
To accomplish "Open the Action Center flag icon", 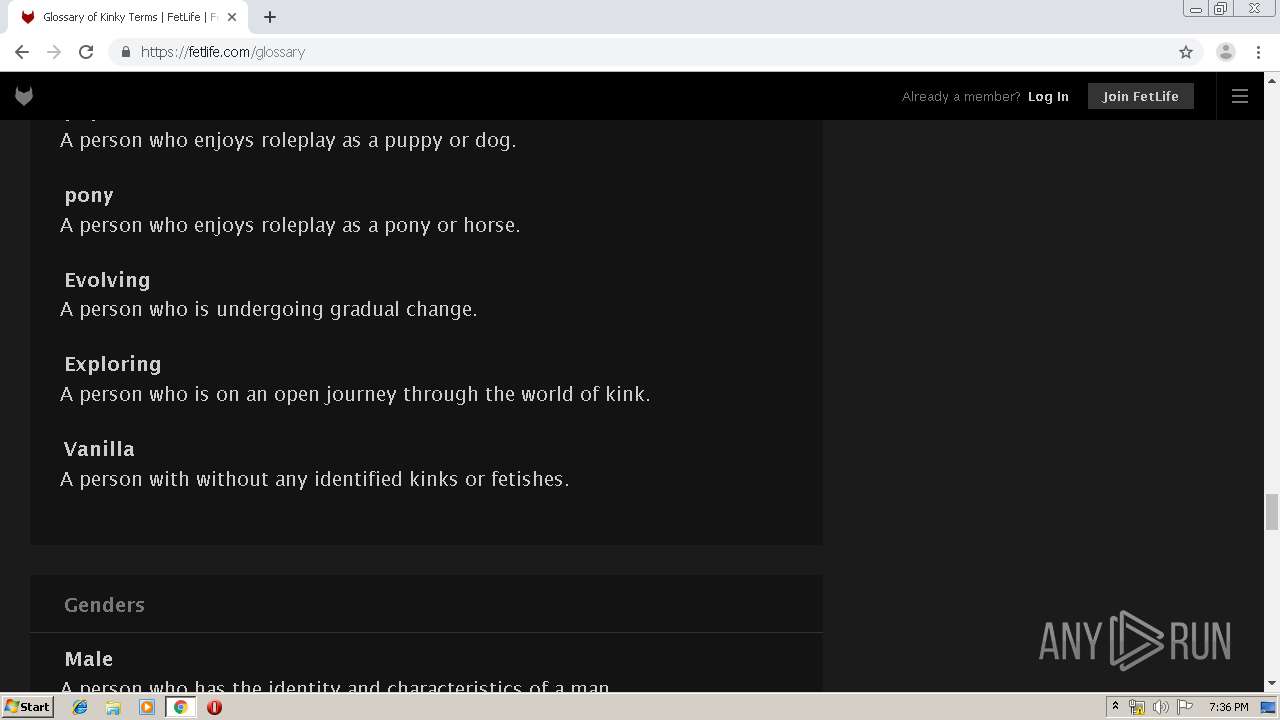I will point(1185,707).
